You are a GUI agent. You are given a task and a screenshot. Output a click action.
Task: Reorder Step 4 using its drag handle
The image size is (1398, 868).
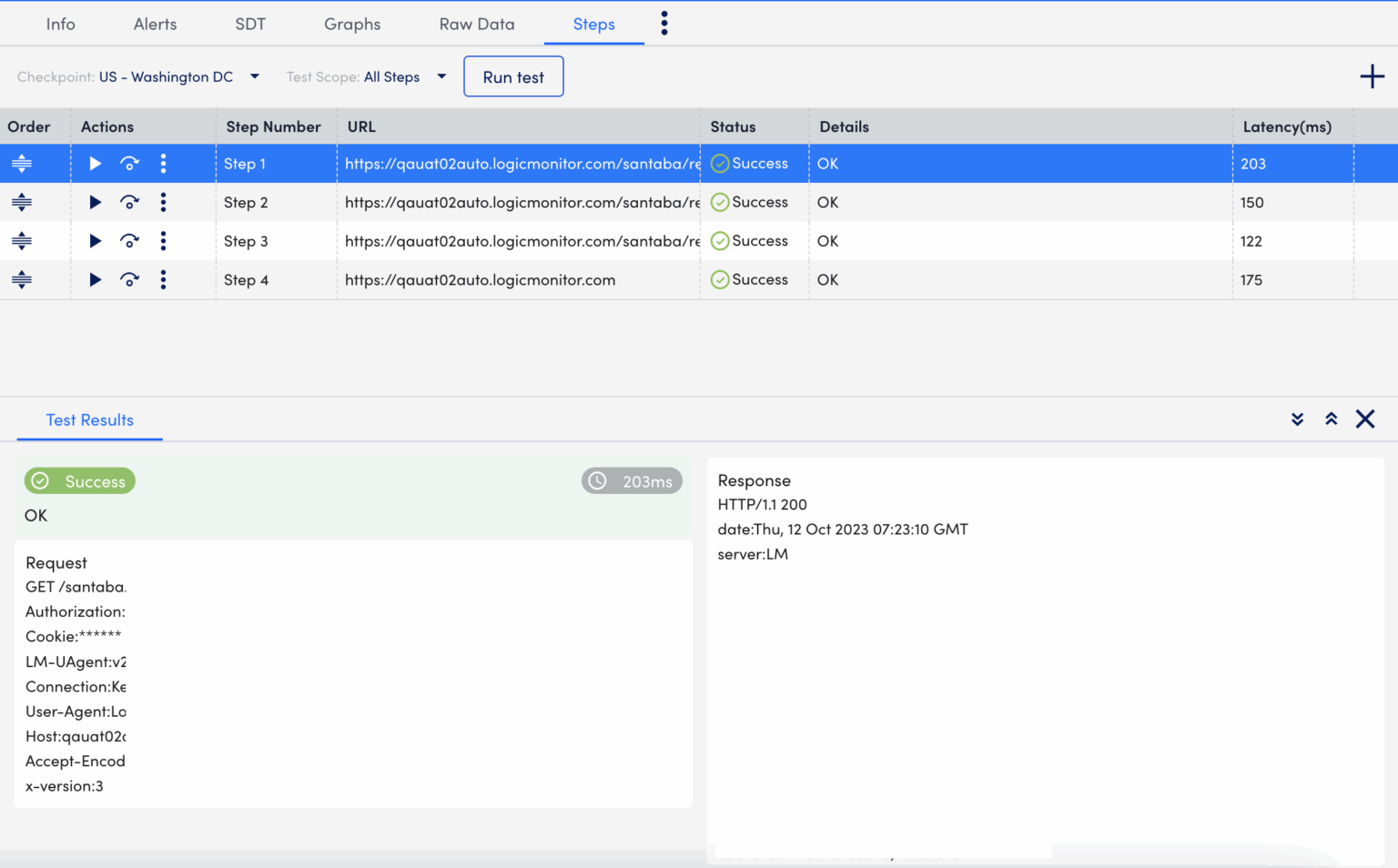pos(22,279)
